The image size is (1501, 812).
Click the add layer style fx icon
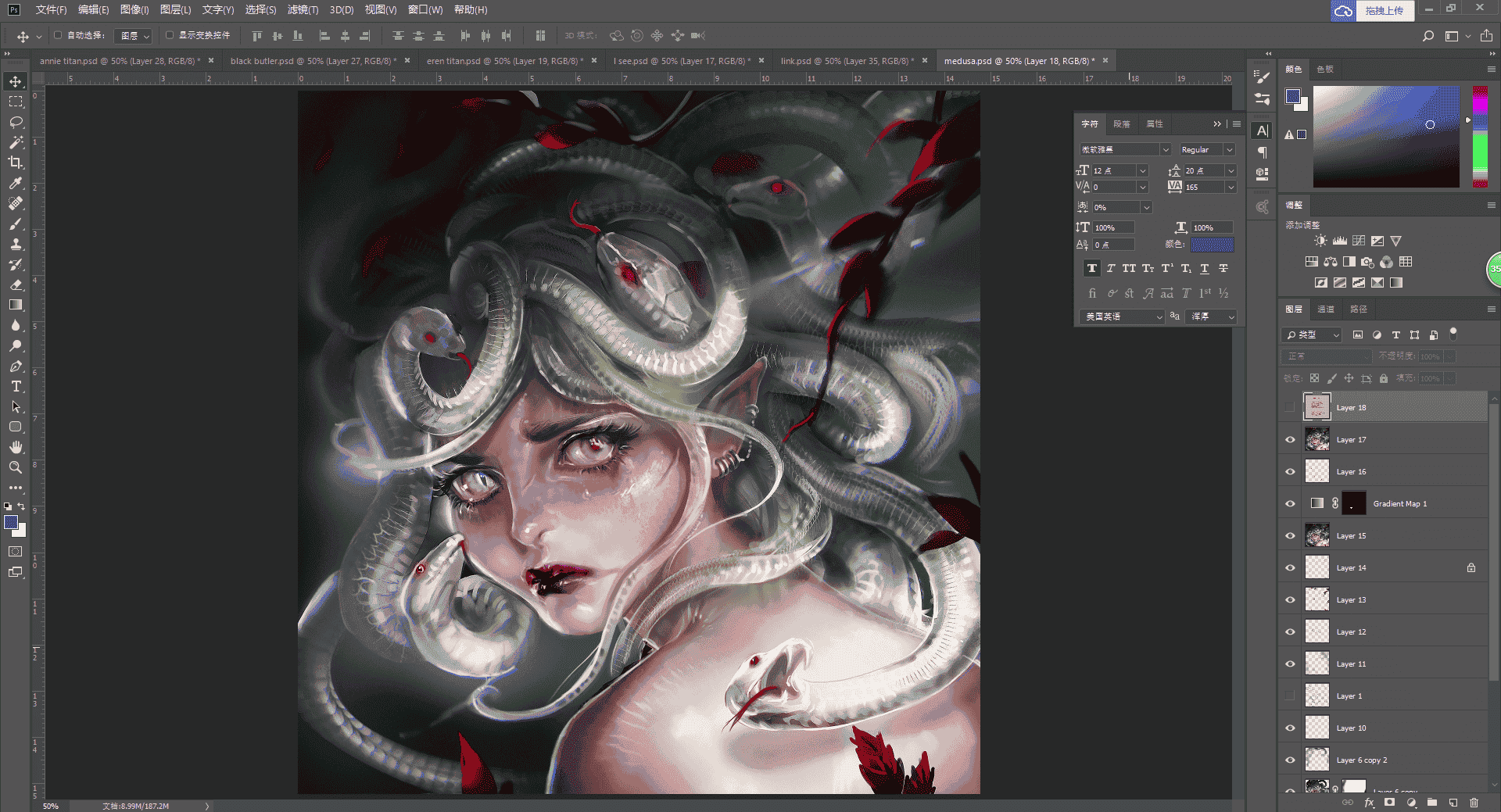click(1369, 803)
